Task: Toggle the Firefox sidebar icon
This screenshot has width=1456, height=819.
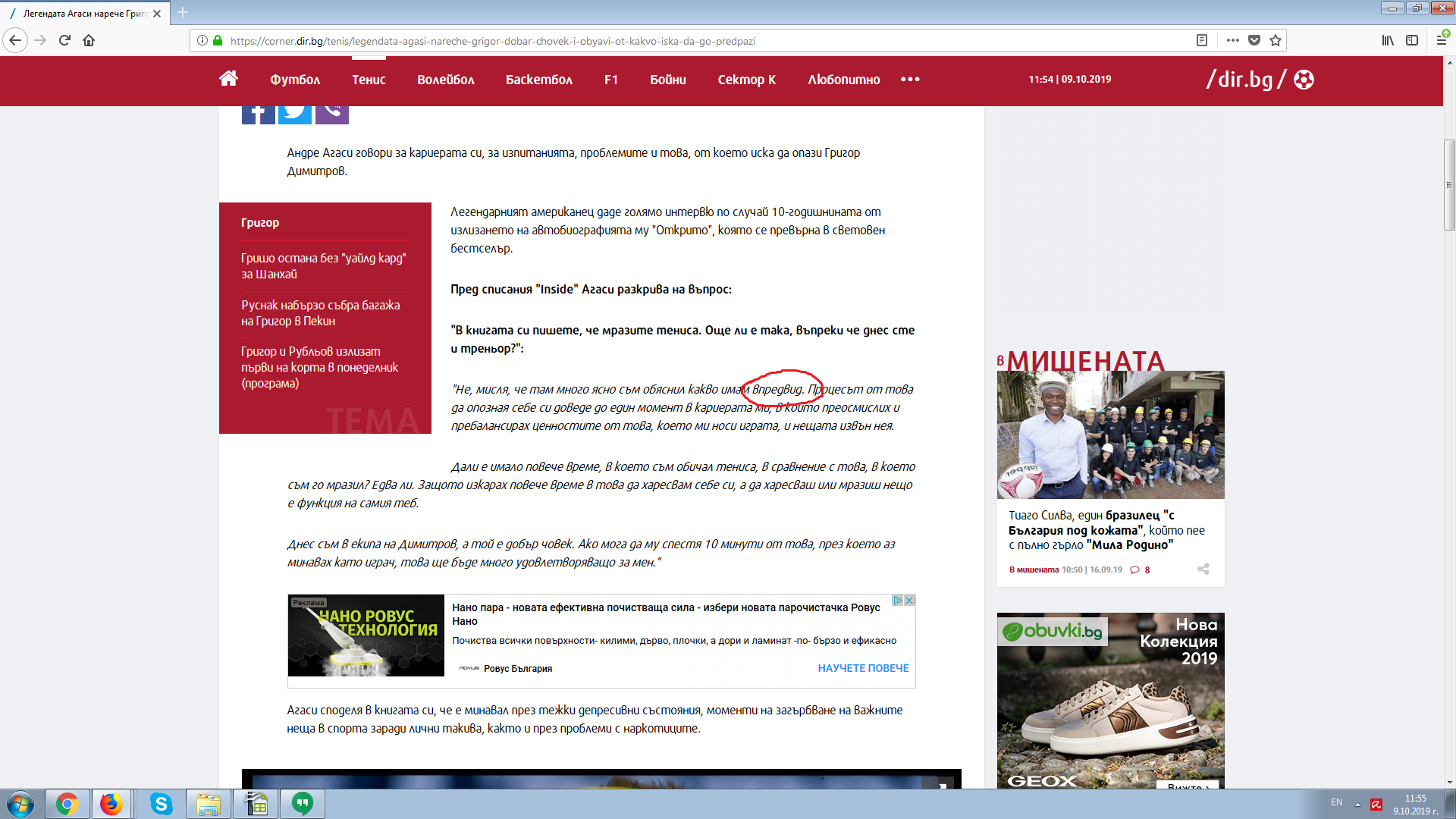Action: coord(1412,40)
